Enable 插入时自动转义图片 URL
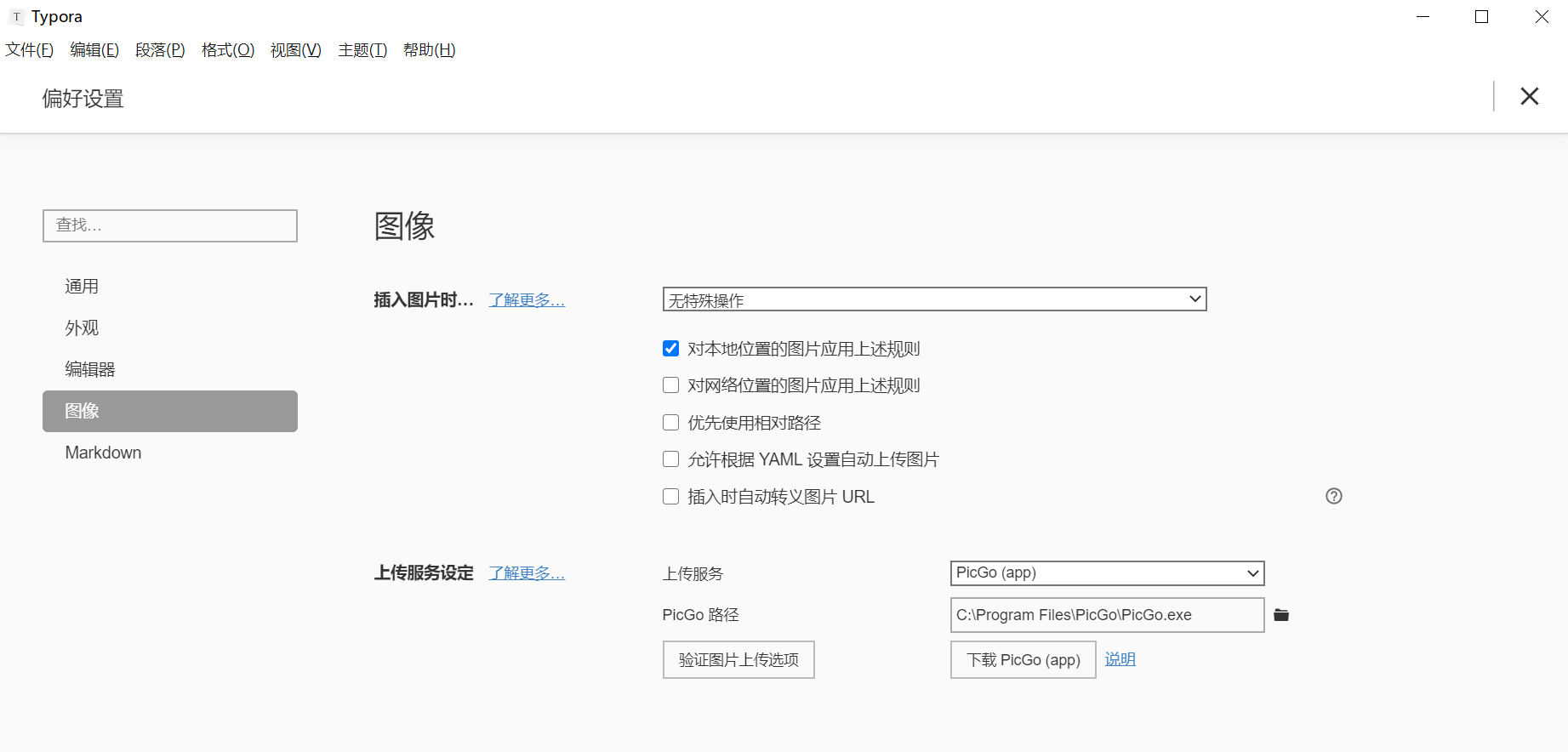 [670, 497]
